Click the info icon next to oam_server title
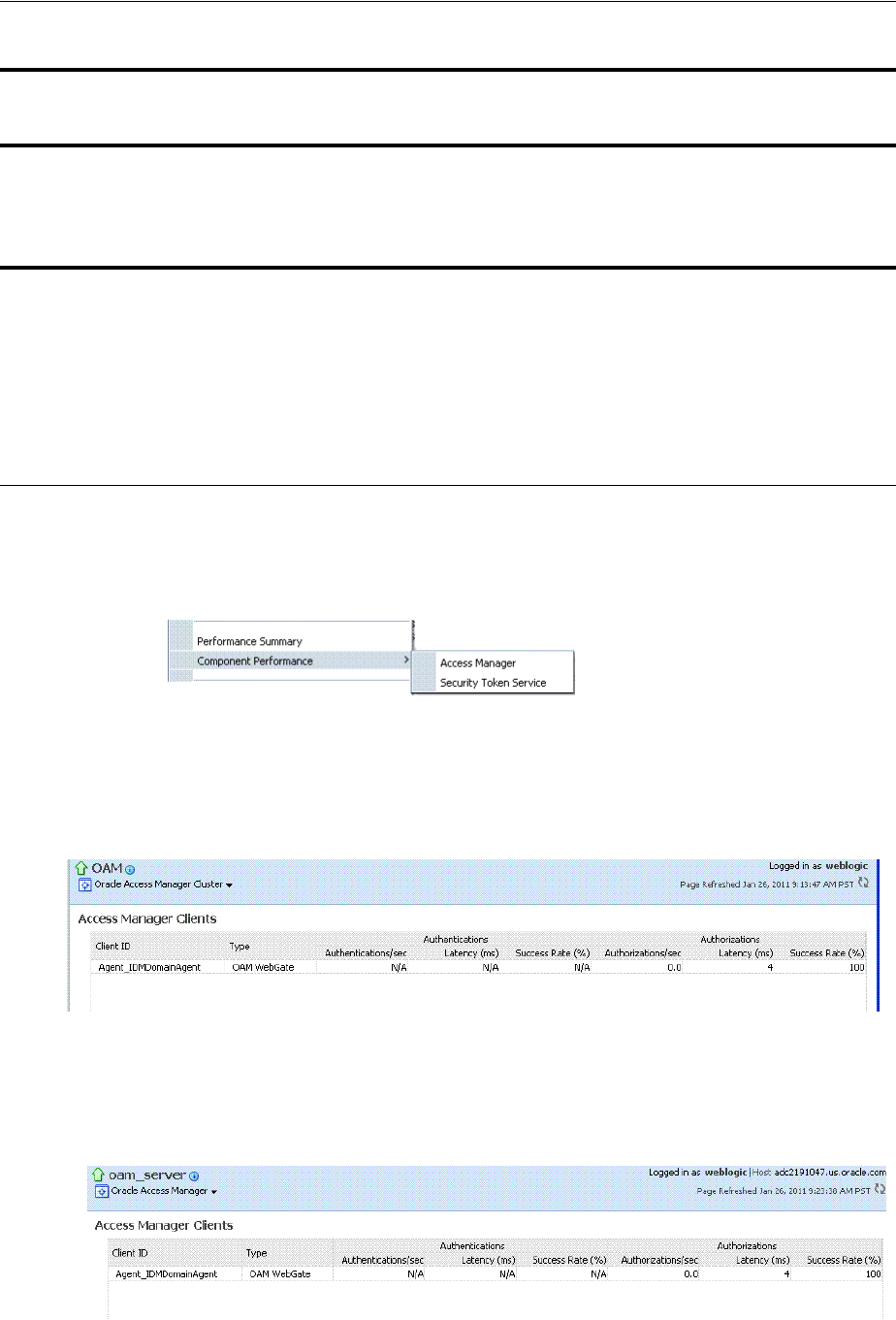Screen dimensions: 896x1320 coord(194,1175)
